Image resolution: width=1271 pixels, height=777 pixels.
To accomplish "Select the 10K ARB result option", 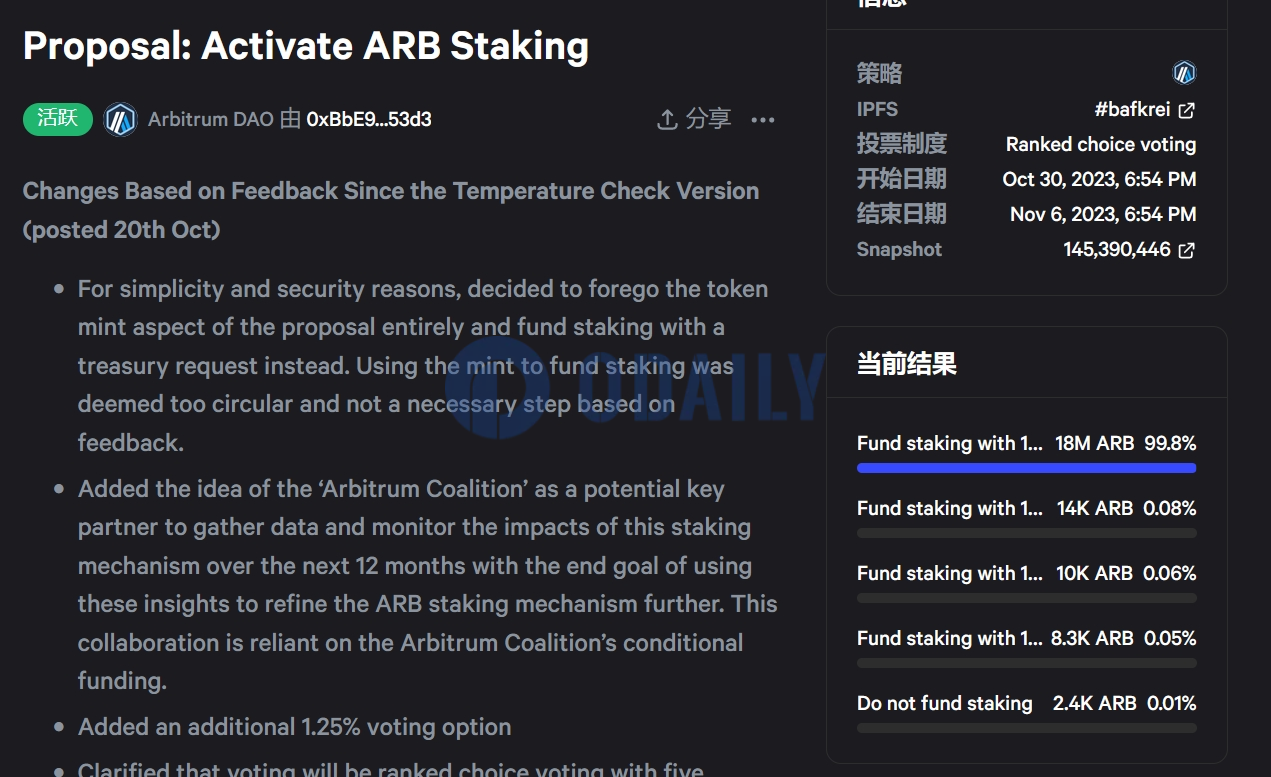I will pyautogui.click(x=1026, y=583).
